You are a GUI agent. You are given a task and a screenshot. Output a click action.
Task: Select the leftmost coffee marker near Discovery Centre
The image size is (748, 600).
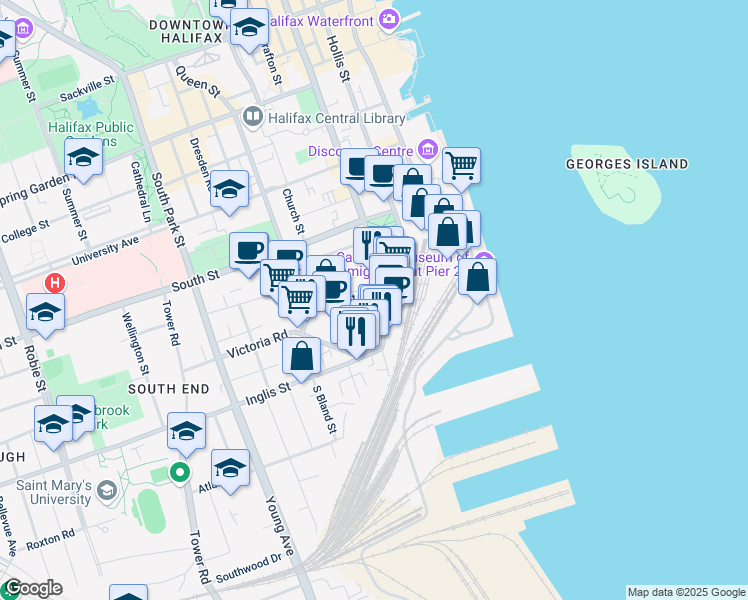[x=353, y=167]
